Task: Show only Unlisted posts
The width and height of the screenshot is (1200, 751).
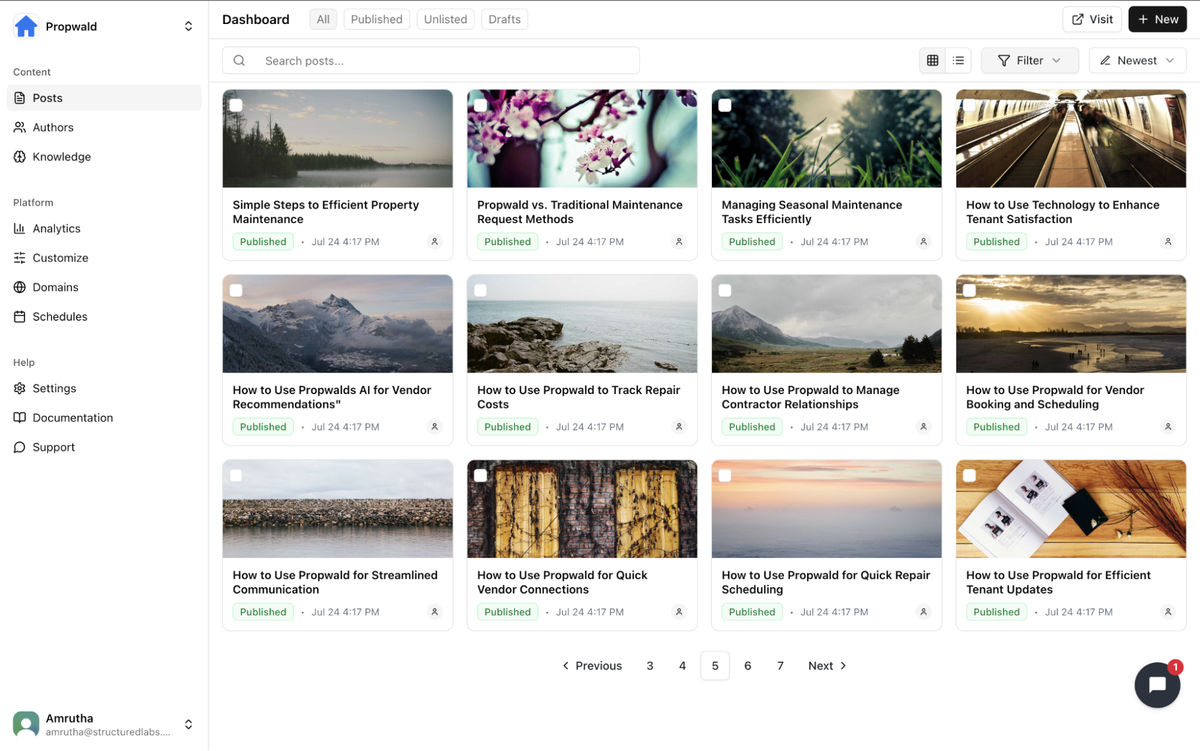Action: 445,18
